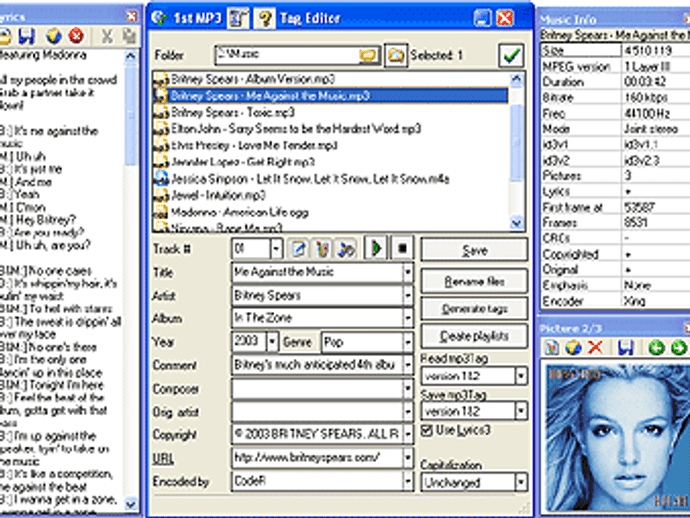The image size is (690, 518).
Task: Toggle the Use Lyrics3 checkbox
Action: (x=427, y=430)
